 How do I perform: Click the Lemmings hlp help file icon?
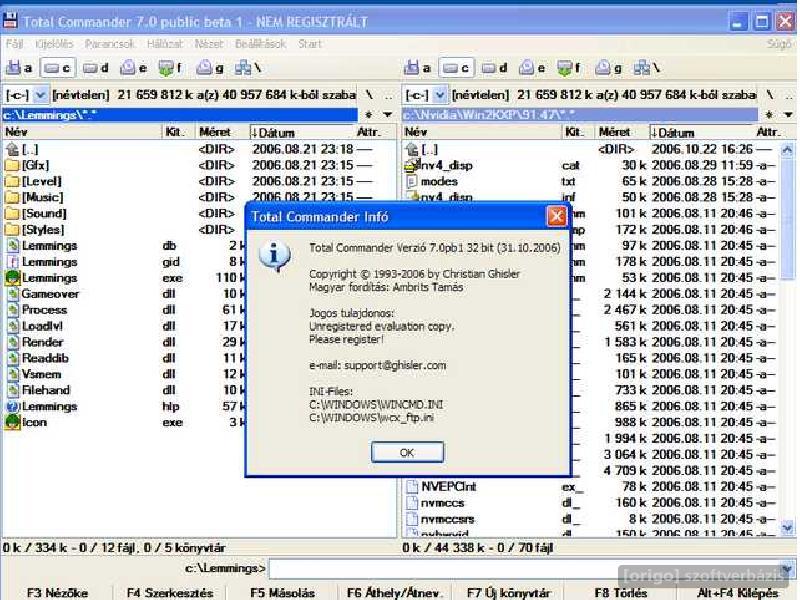pyautogui.click(x=12, y=407)
